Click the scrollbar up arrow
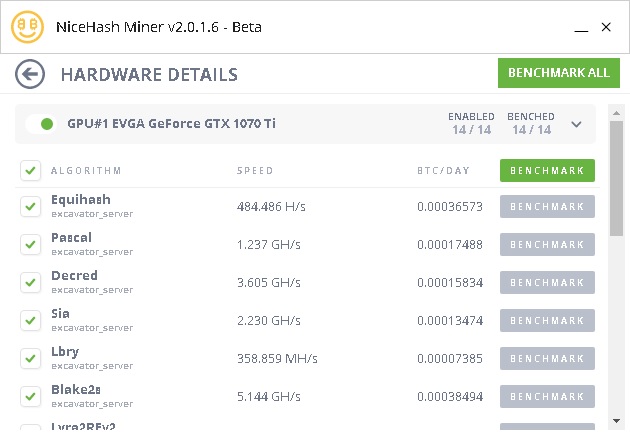The image size is (630, 440). coord(616,113)
